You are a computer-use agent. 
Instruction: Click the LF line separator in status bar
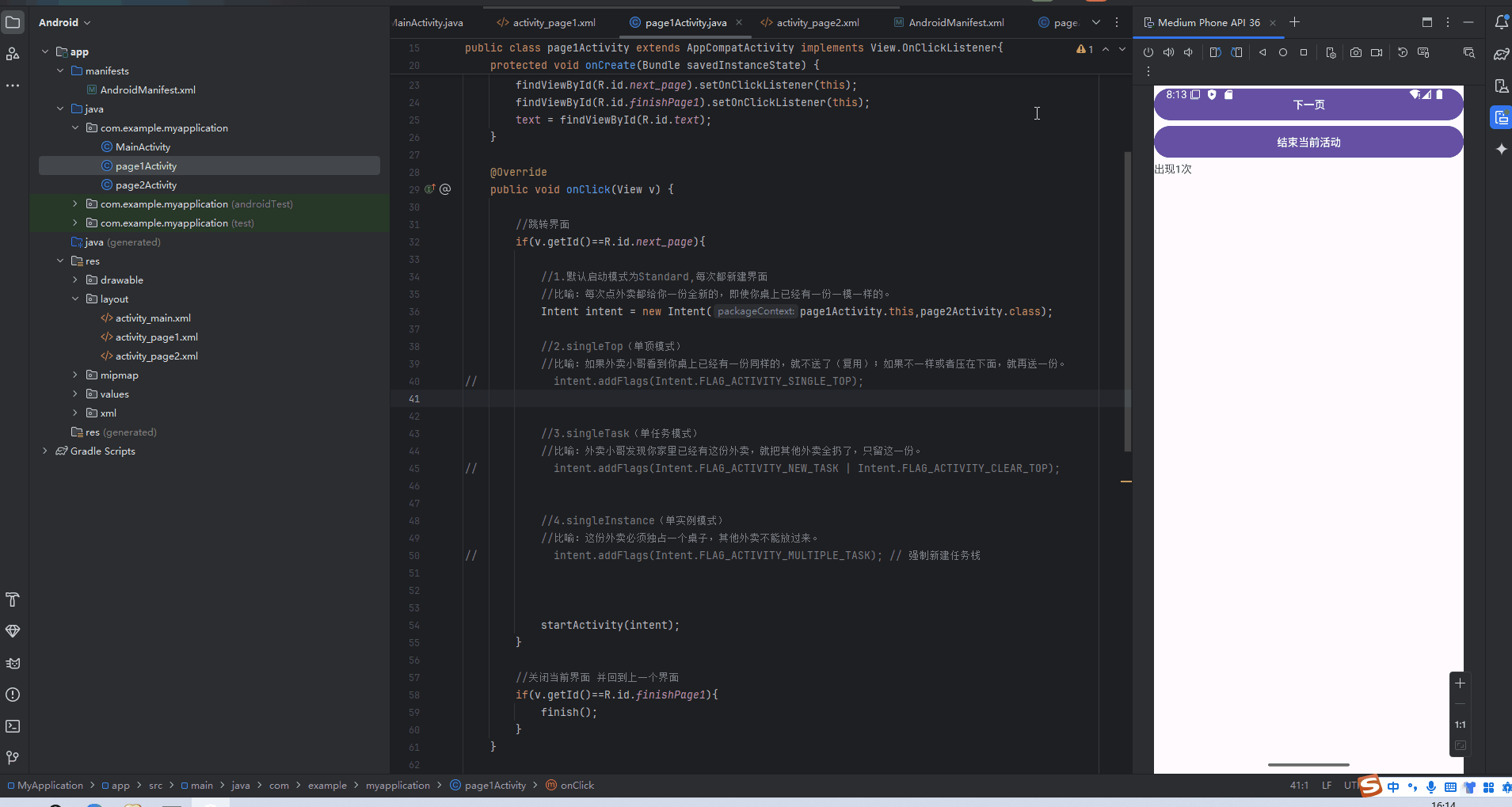tap(1327, 786)
